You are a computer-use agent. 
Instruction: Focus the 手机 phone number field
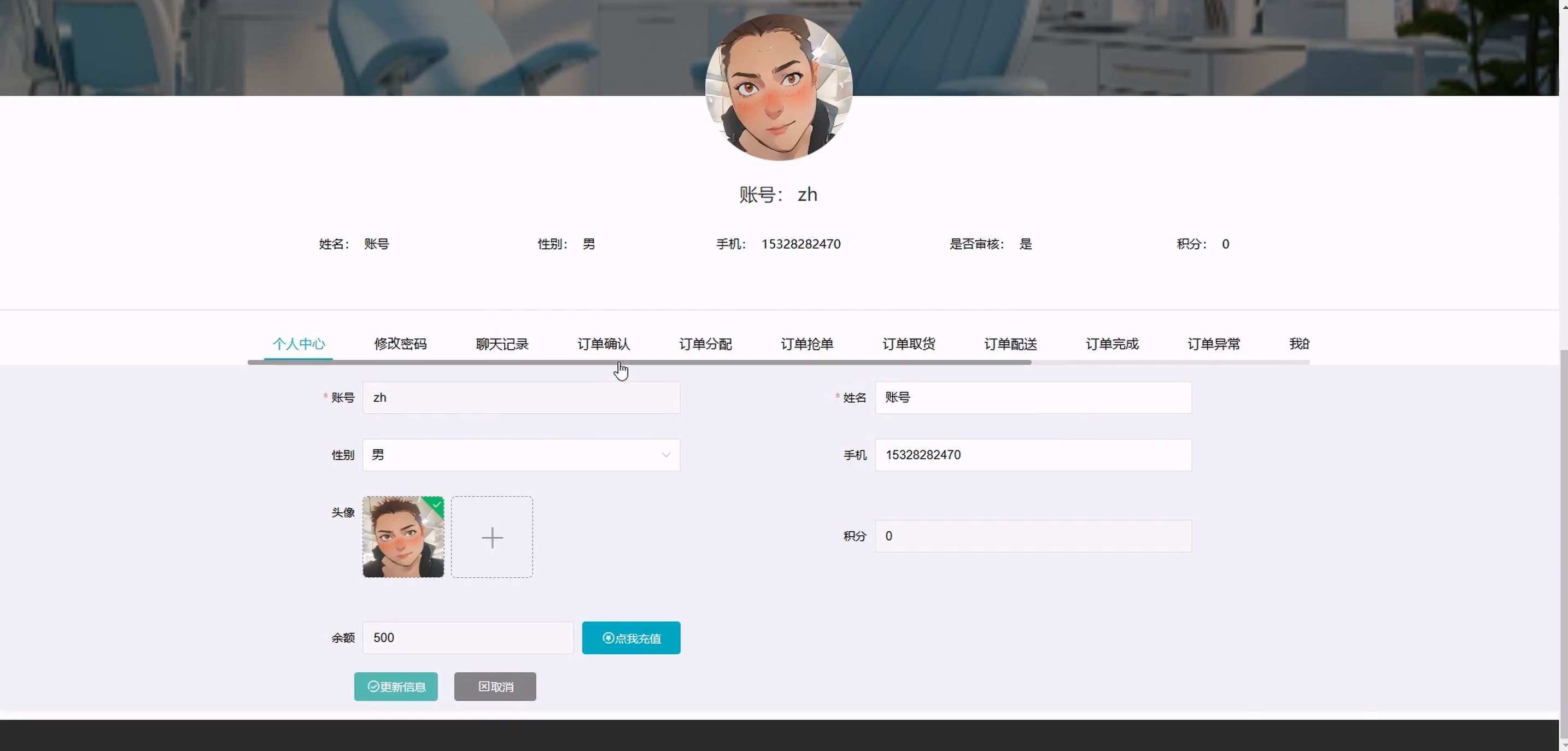point(1033,455)
